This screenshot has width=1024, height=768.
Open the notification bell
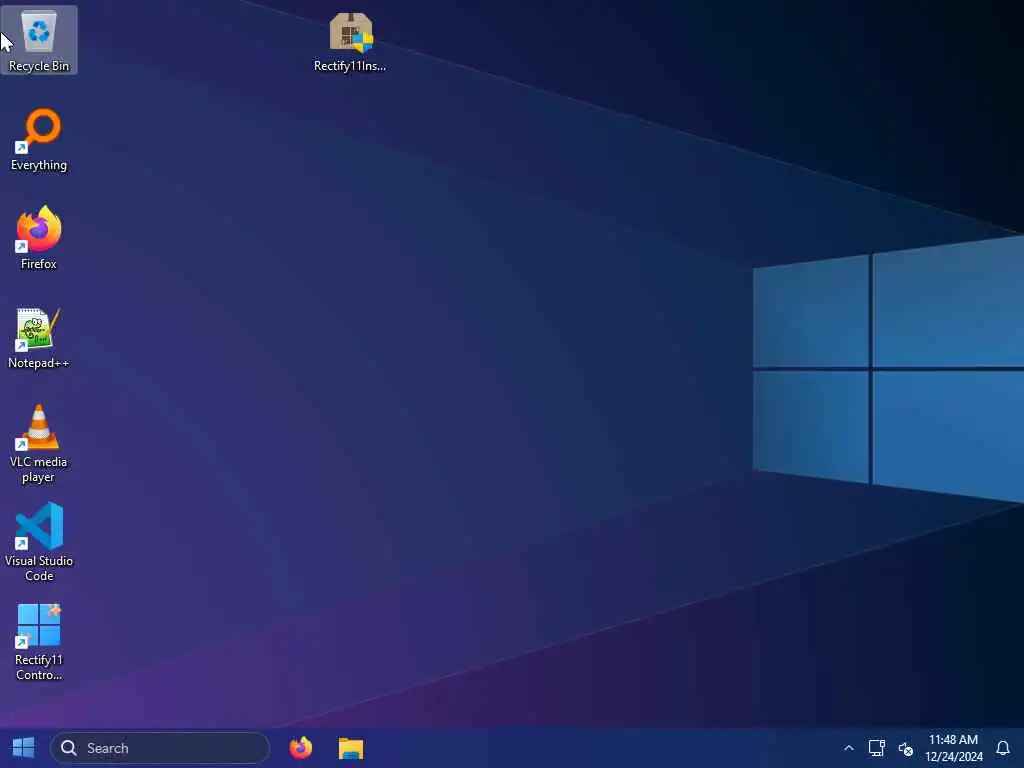(x=1003, y=748)
